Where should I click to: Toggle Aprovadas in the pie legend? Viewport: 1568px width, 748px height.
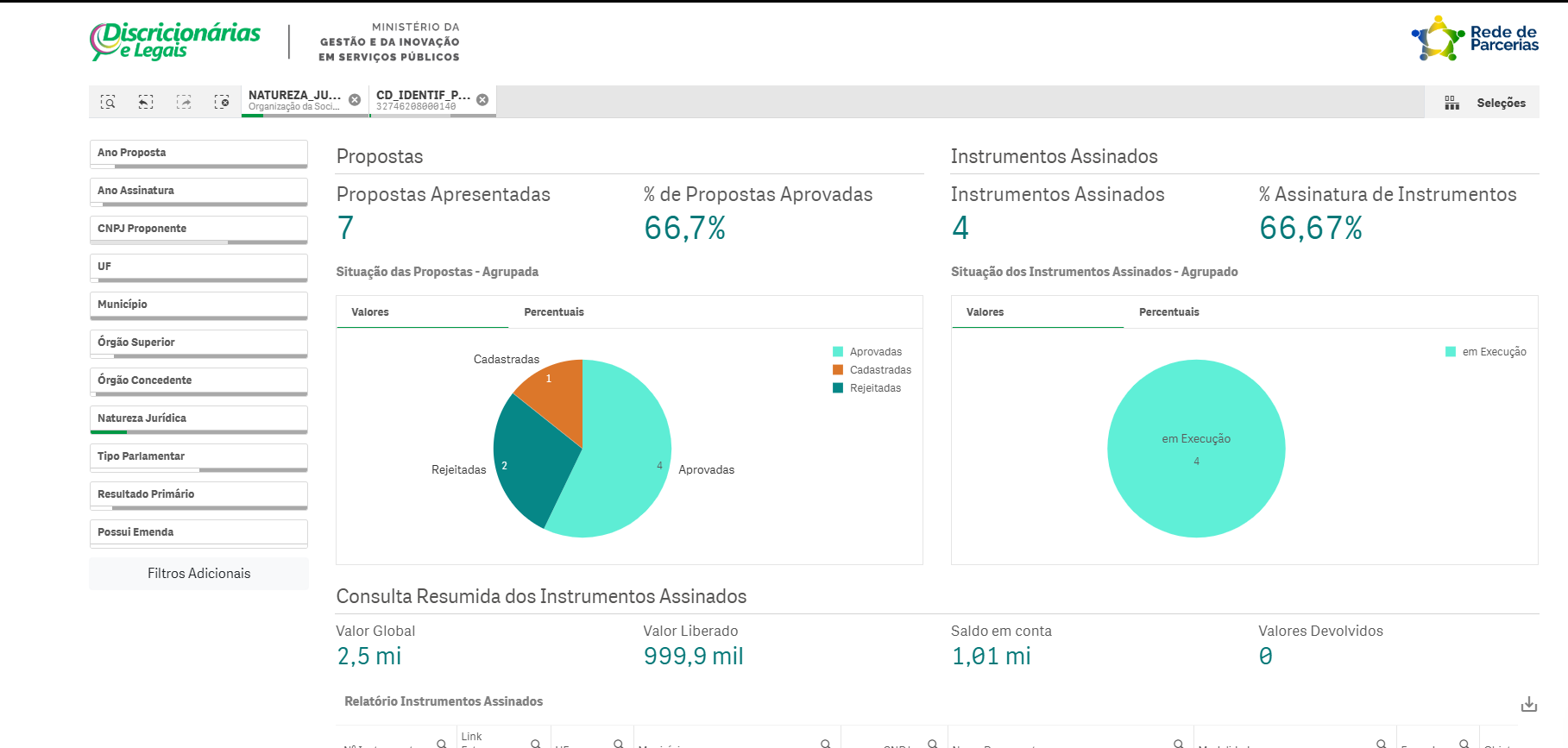point(875,352)
